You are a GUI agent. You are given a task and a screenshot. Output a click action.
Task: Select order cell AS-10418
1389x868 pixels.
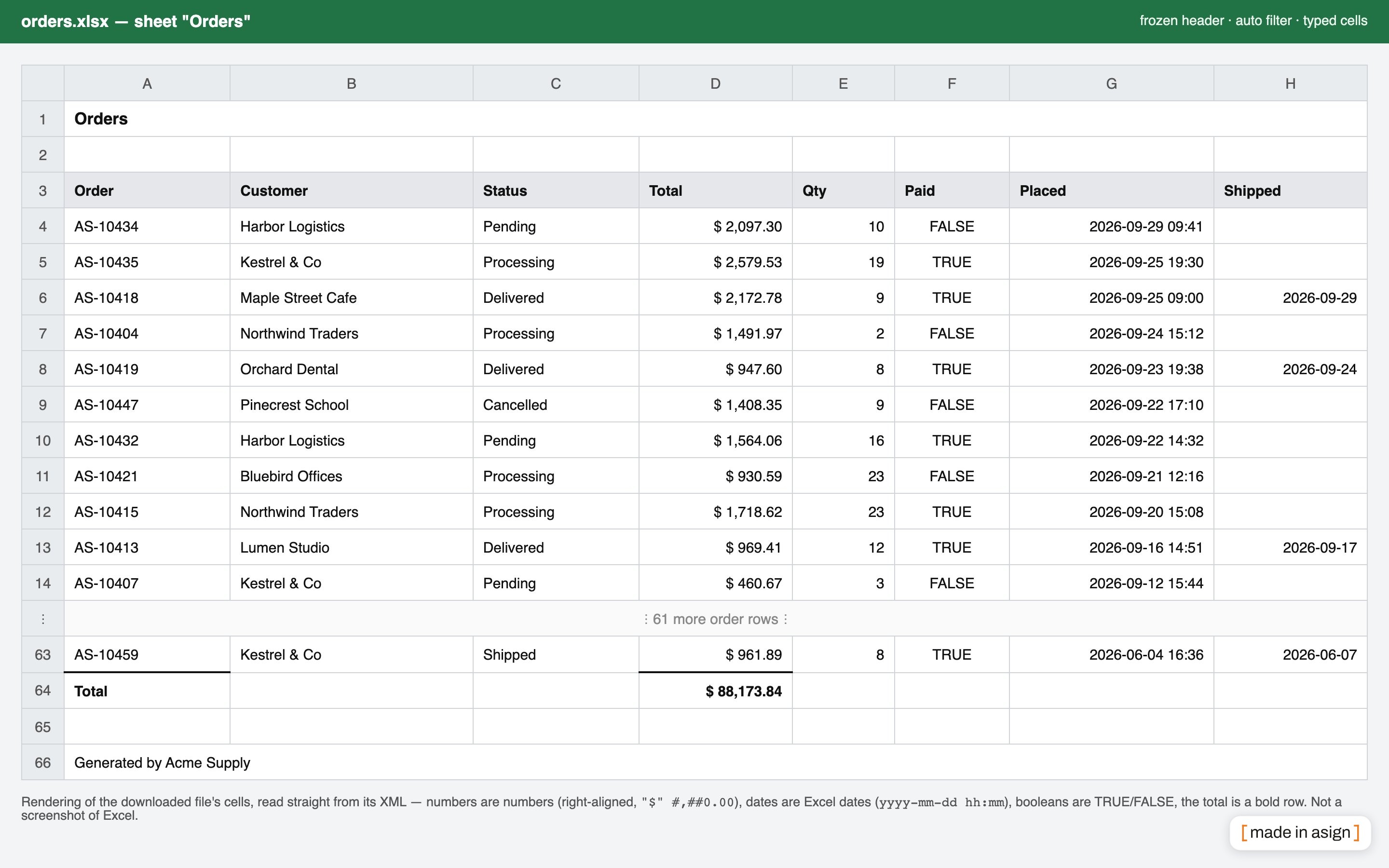click(147, 298)
